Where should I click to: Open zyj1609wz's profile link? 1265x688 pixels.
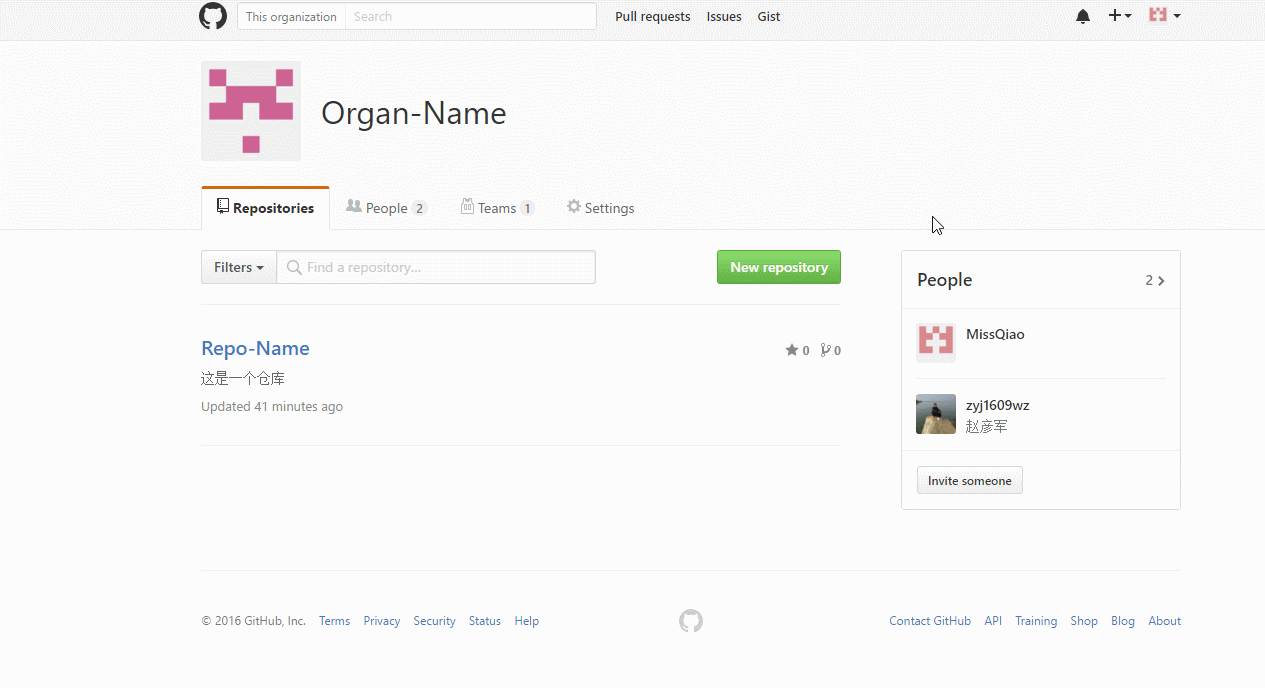[997, 405]
